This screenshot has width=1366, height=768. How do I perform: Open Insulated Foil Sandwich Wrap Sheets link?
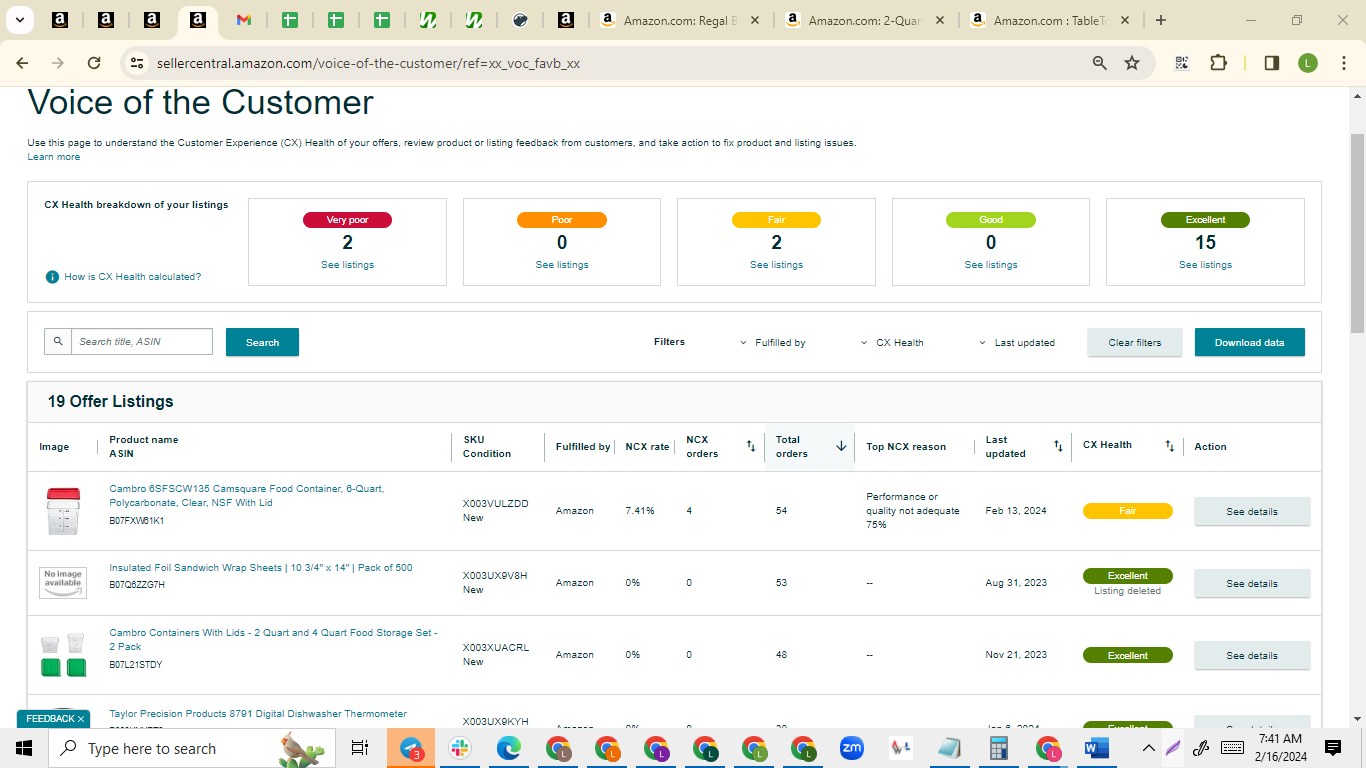(x=261, y=568)
